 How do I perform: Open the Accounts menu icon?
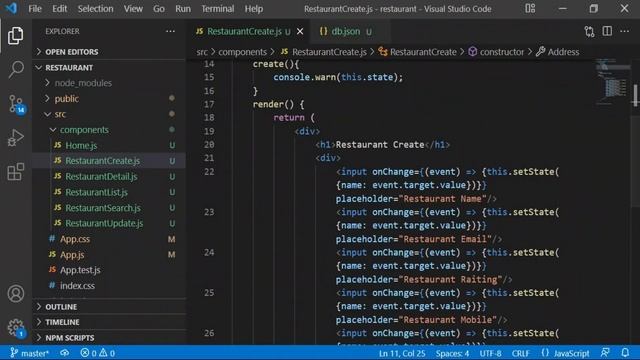tap(16, 293)
